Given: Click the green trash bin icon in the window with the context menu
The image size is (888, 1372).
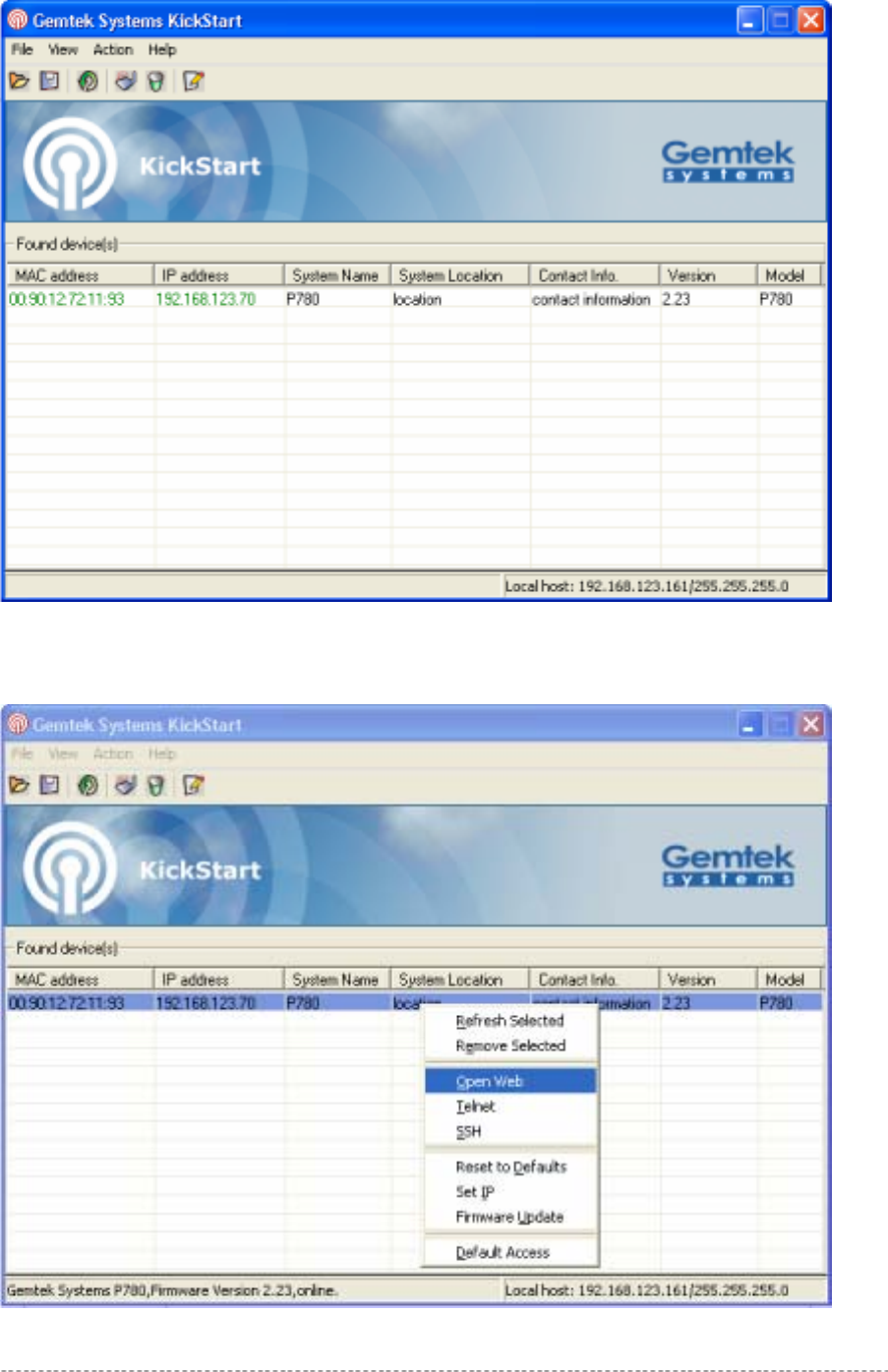Looking at the screenshot, I should (154, 786).
